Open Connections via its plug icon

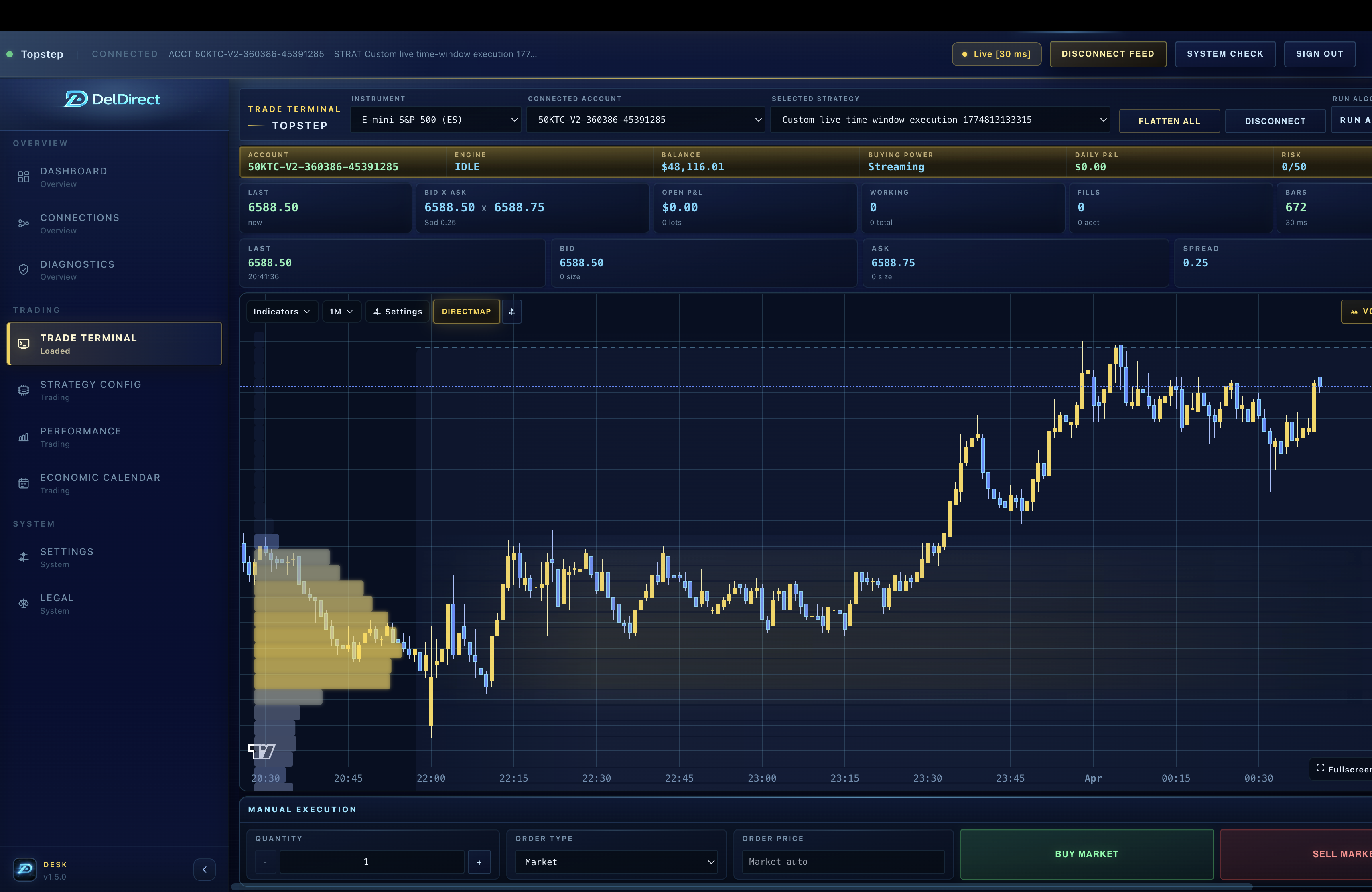tap(23, 223)
